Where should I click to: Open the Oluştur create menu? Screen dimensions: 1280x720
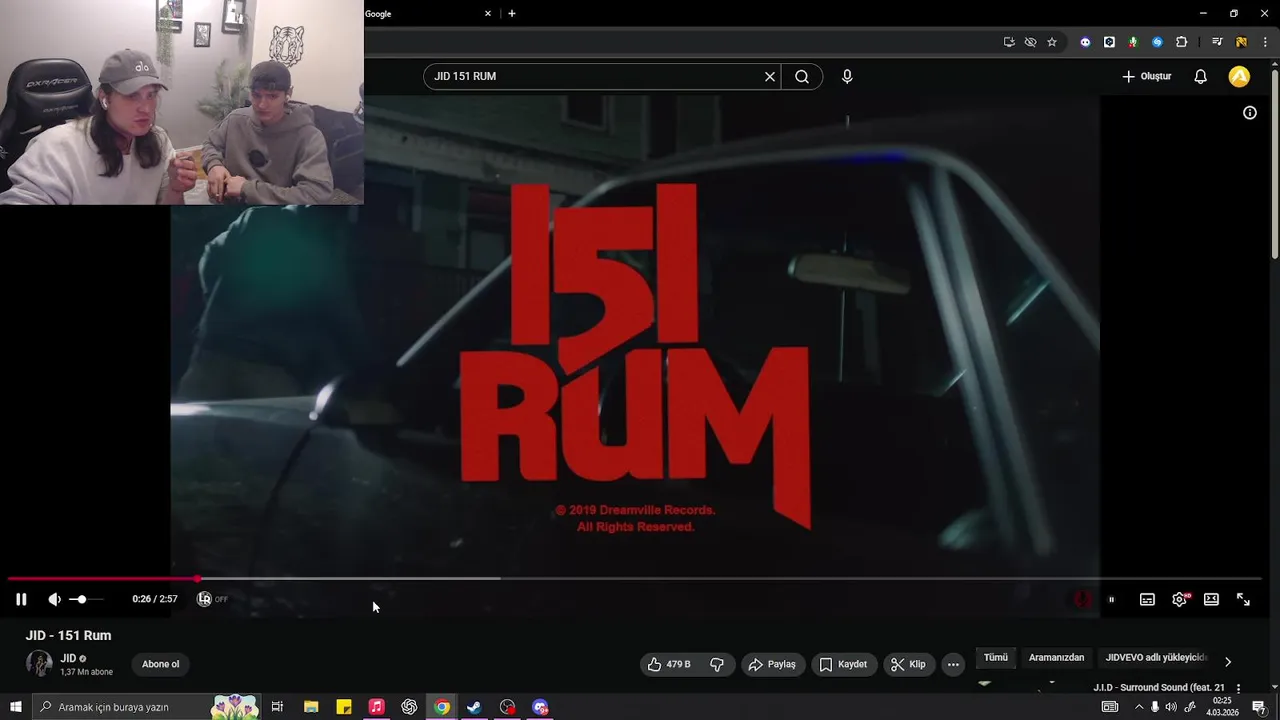click(1146, 76)
